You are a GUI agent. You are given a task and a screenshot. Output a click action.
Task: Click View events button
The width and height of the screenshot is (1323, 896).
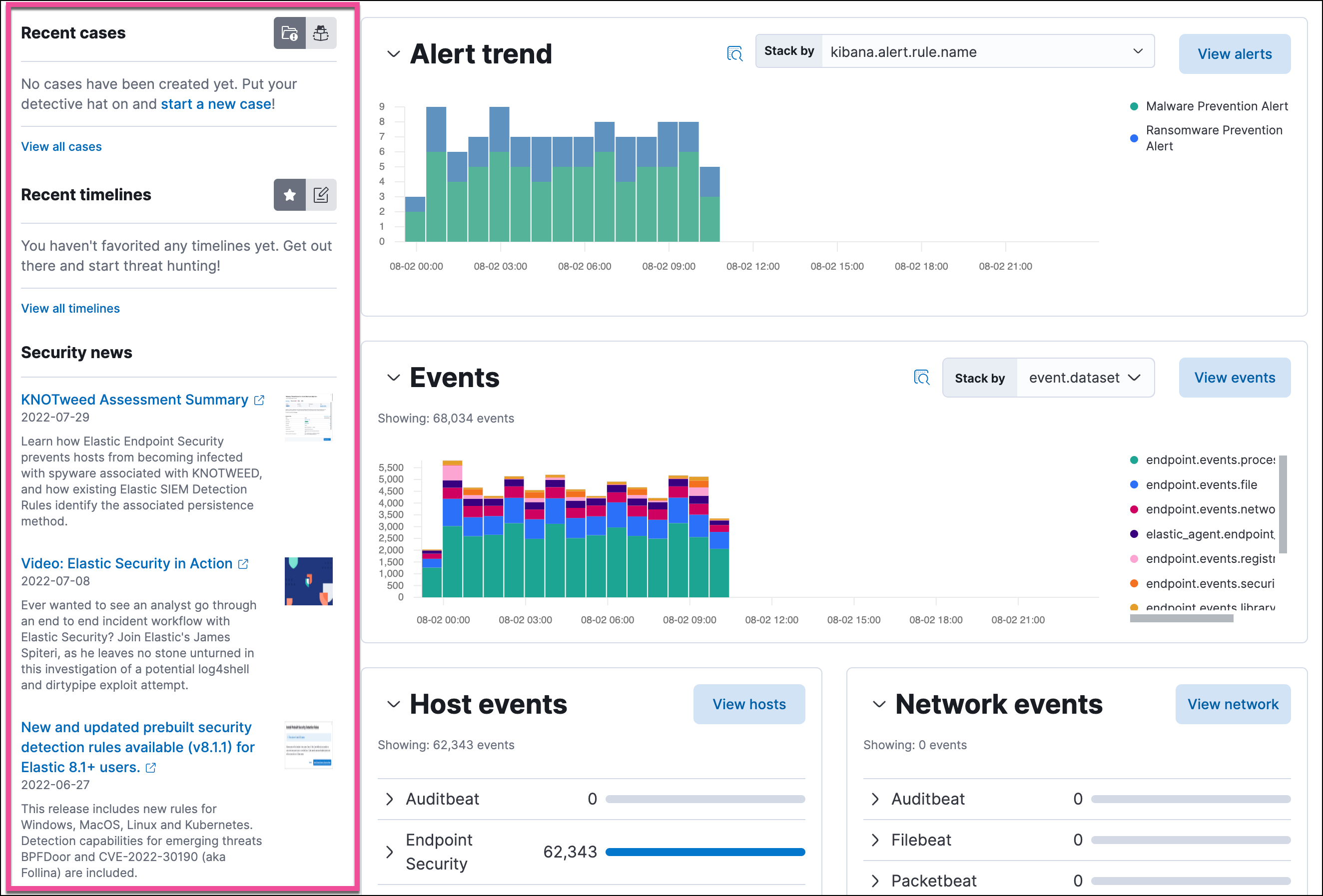(1235, 377)
